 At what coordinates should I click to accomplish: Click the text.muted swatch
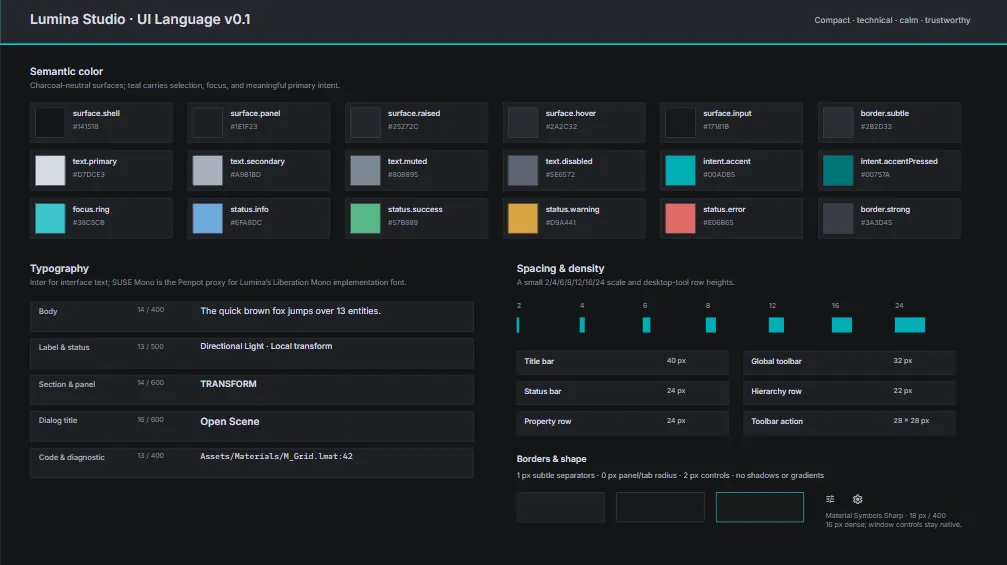coord(365,170)
